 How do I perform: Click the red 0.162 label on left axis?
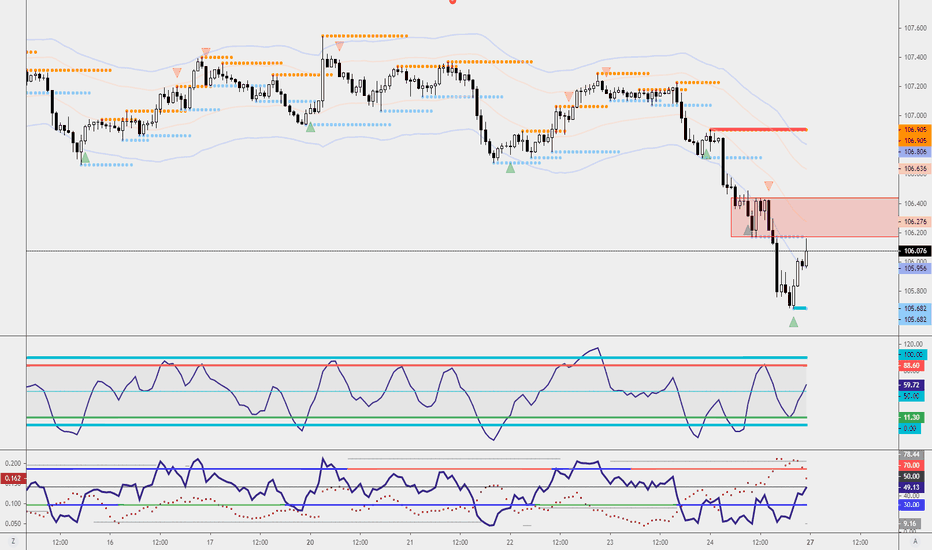pyautogui.click(x=12, y=478)
